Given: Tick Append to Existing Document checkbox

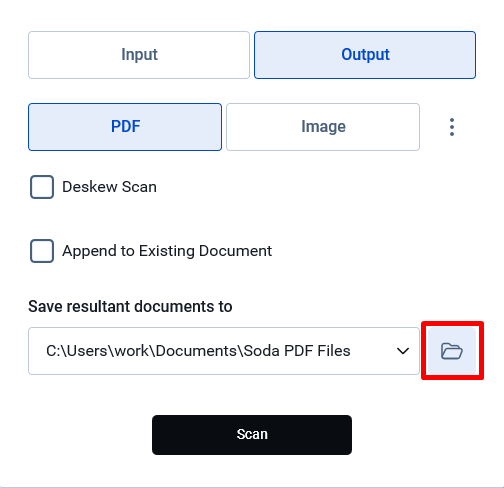Looking at the screenshot, I should (x=42, y=251).
